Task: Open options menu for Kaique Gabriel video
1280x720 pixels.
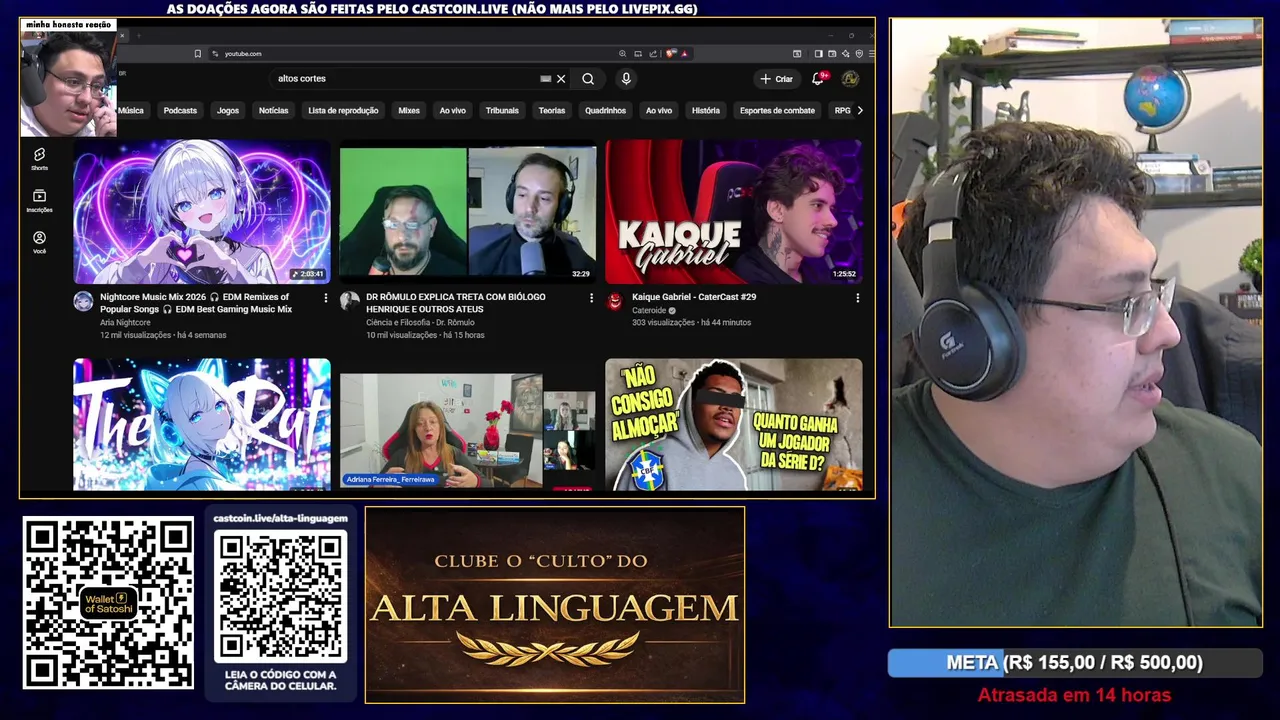Action: pos(857,298)
